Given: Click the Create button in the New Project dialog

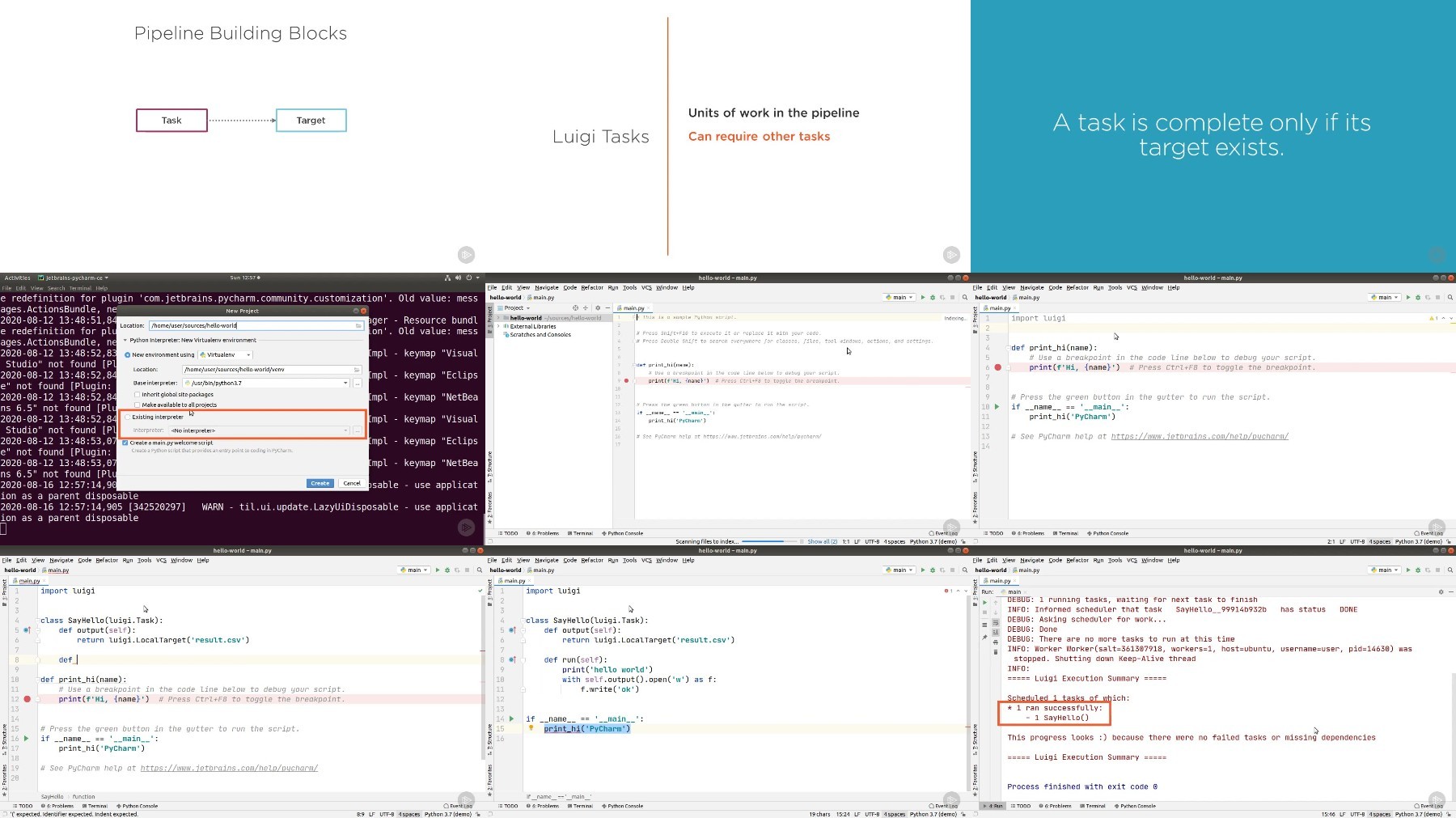Looking at the screenshot, I should click(x=320, y=483).
